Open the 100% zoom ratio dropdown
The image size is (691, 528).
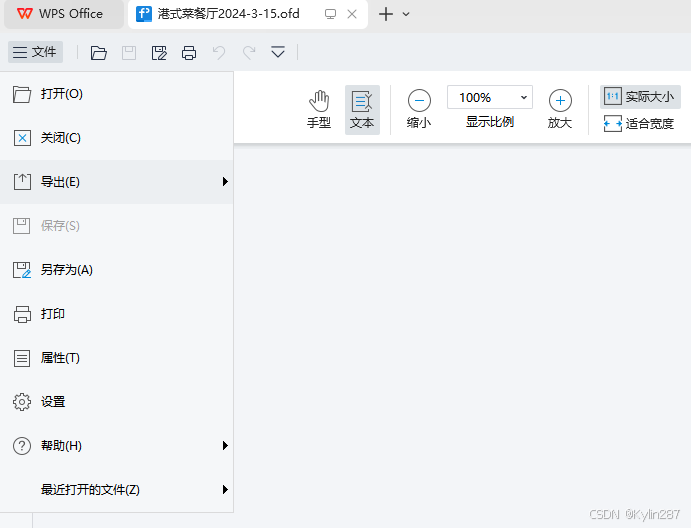(x=524, y=97)
